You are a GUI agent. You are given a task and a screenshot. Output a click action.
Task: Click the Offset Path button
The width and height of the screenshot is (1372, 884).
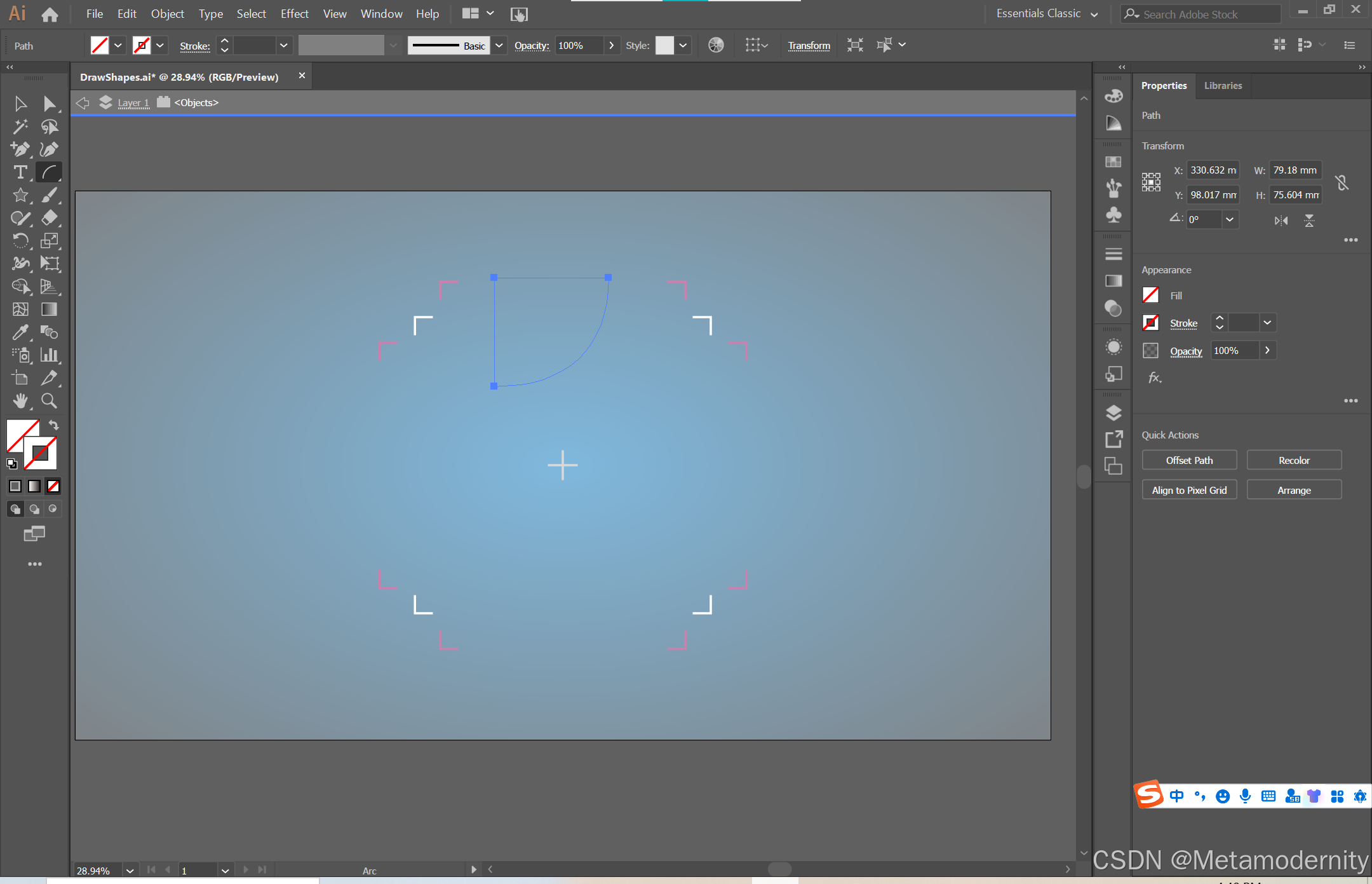[x=1189, y=460]
